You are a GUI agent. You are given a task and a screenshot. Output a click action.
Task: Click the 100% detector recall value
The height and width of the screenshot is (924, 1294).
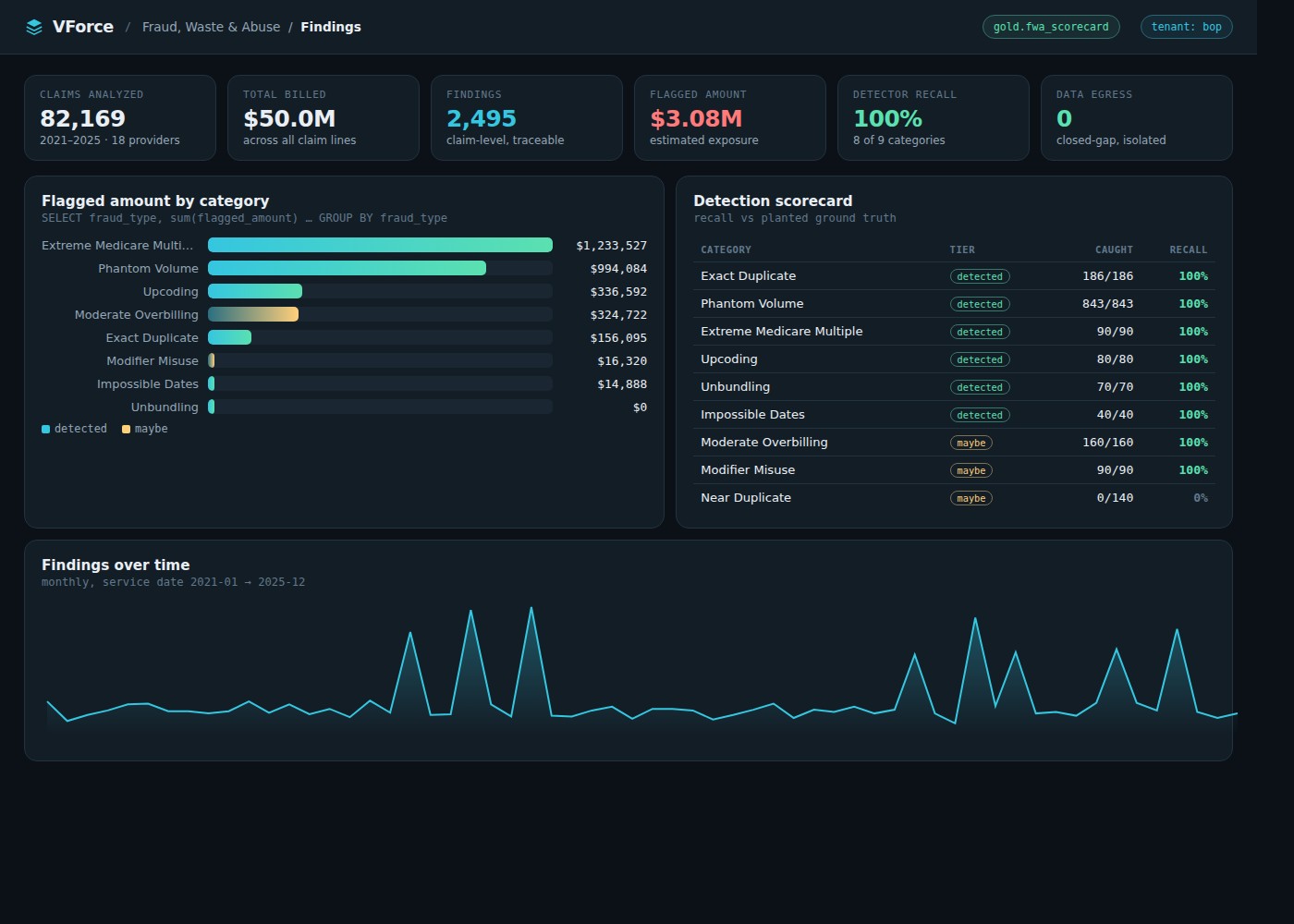(x=888, y=118)
